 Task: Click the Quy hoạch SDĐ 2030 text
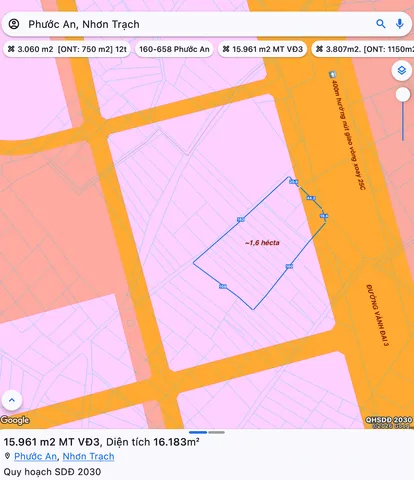click(x=52, y=472)
